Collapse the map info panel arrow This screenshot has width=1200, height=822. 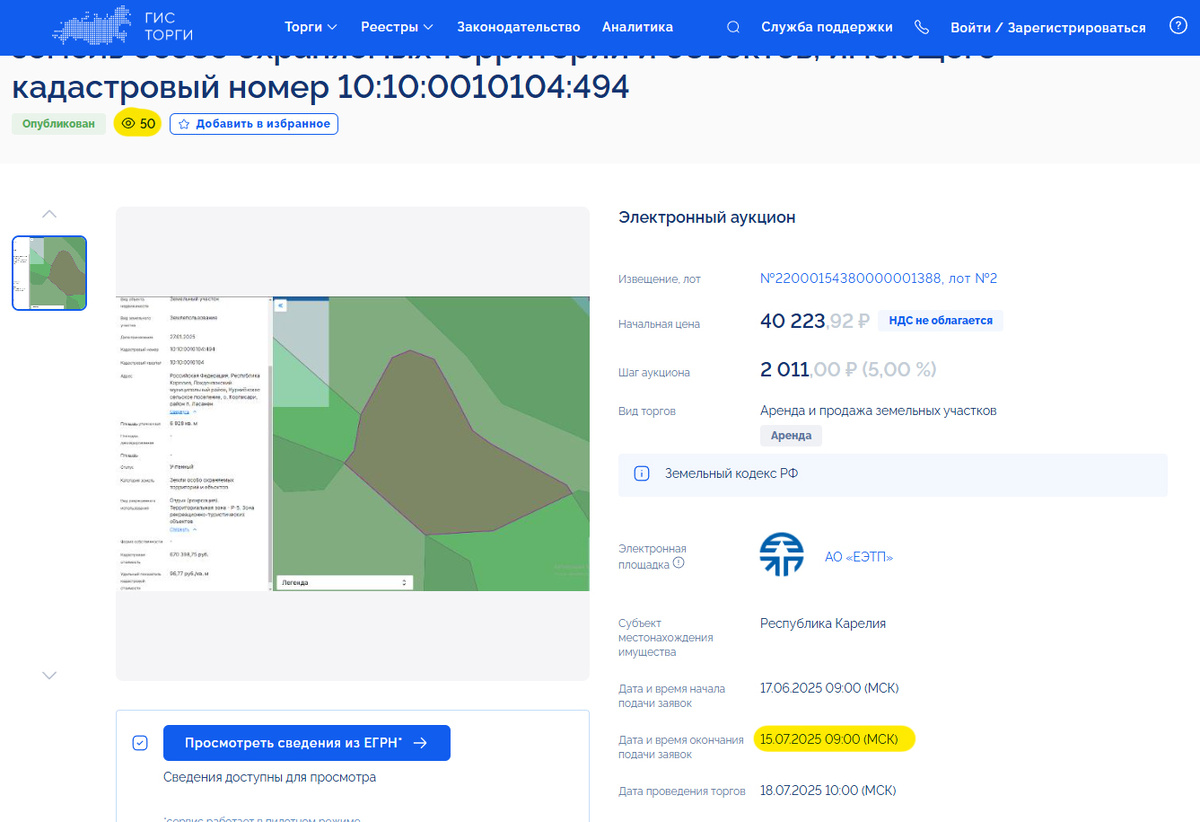281,305
